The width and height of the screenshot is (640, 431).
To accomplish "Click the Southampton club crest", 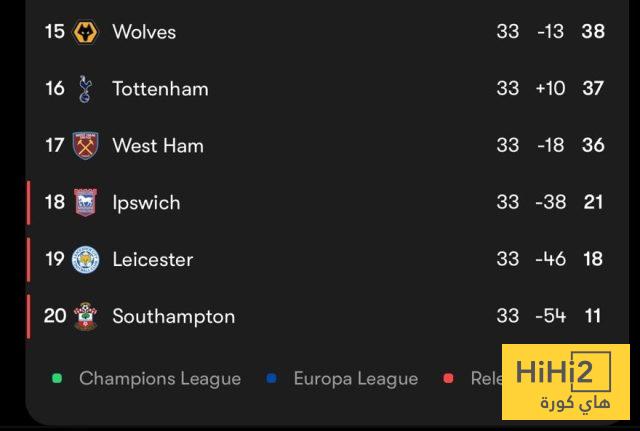I will pos(86,317).
